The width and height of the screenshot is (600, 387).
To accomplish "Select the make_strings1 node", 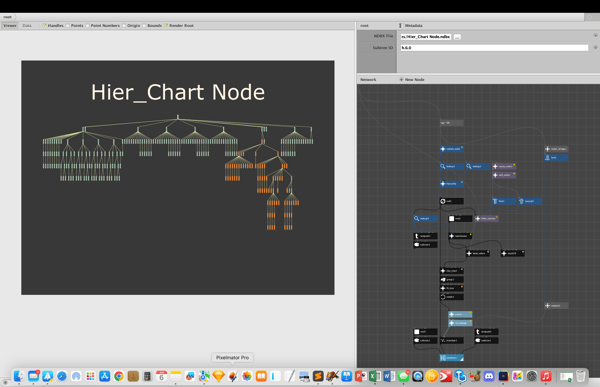I will [x=556, y=149].
